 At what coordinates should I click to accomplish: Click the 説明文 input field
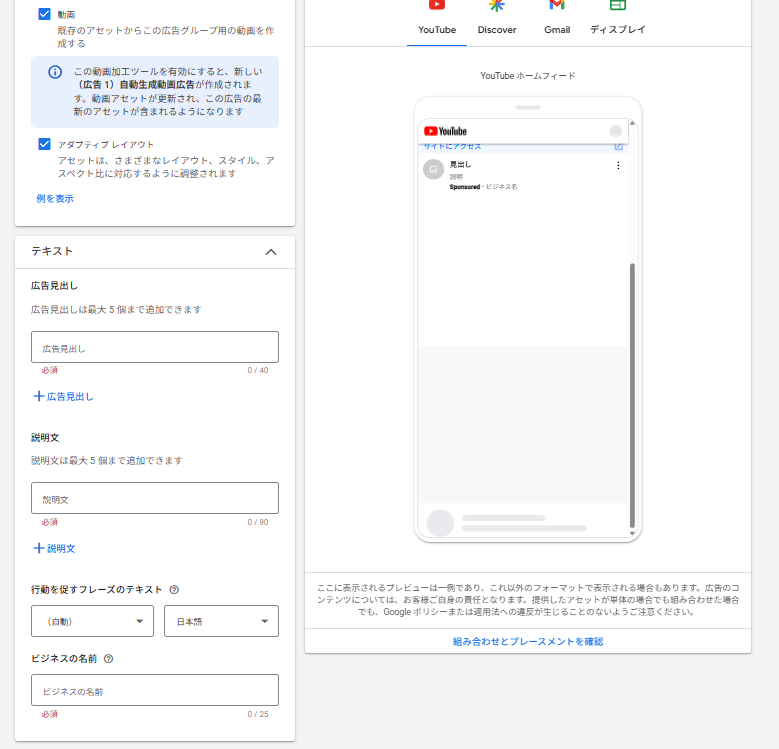click(155, 498)
